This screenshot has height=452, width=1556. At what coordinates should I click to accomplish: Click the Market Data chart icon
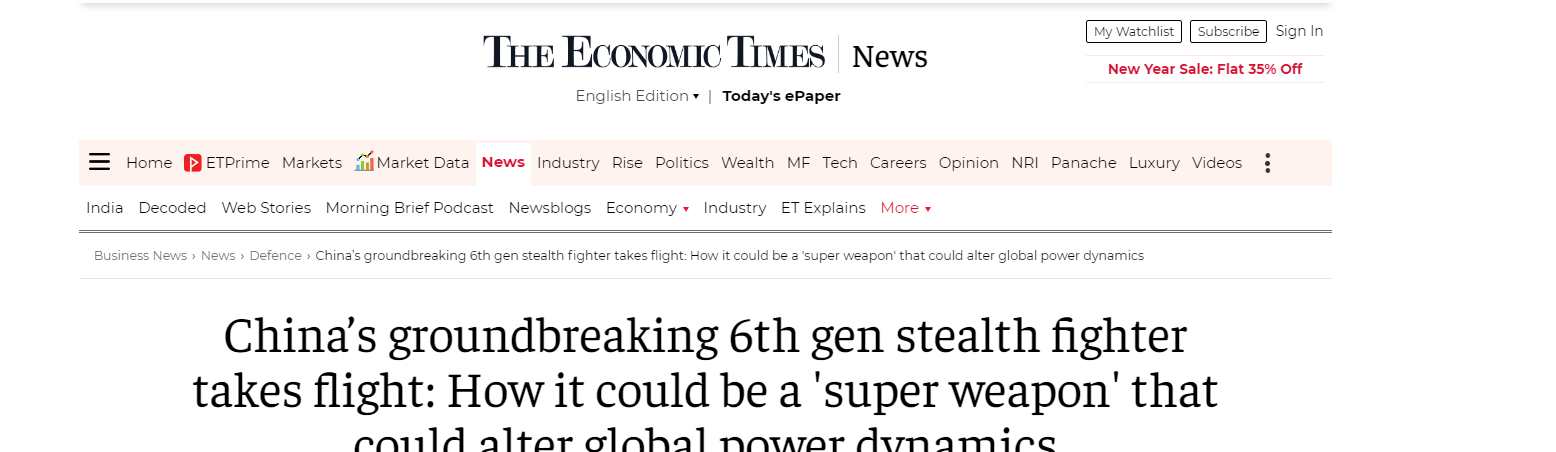coord(364,161)
